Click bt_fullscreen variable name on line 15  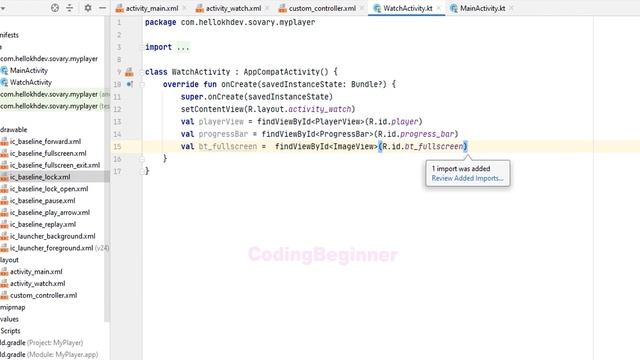click(x=228, y=147)
